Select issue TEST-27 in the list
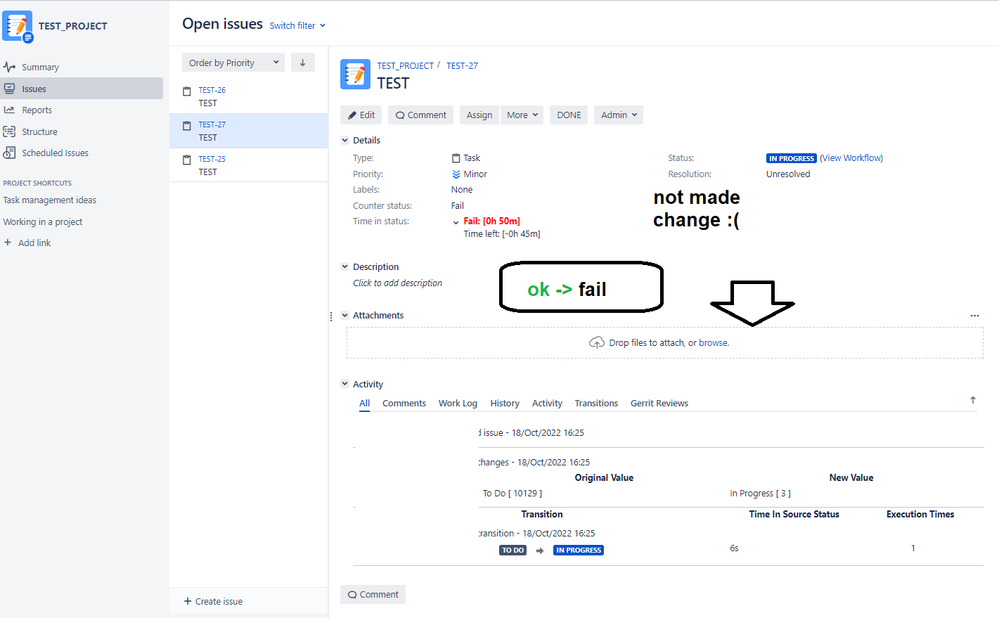Image resolution: width=999 pixels, height=618 pixels. pyautogui.click(x=248, y=131)
